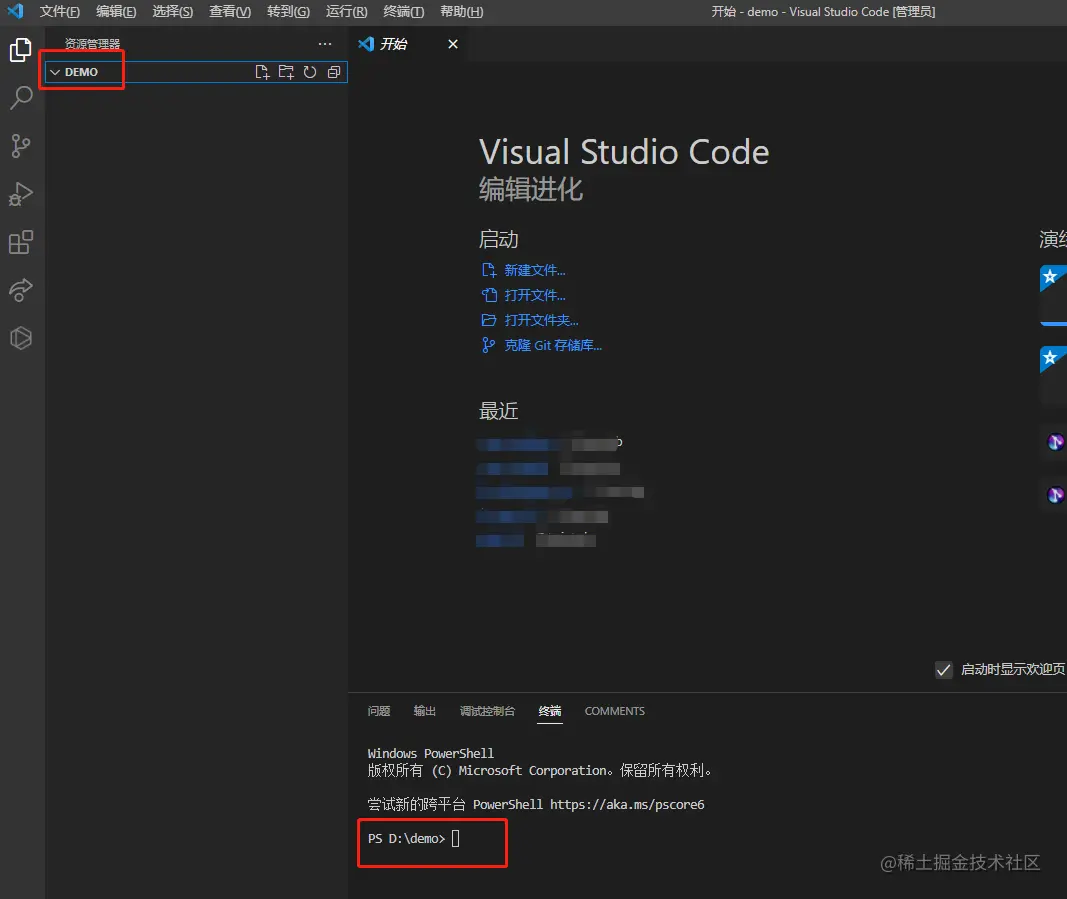Toggle the 启动时显示欢迎页 checkbox
The width and height of the screenshot is (1067, 899).
click(x=943, y=670)
